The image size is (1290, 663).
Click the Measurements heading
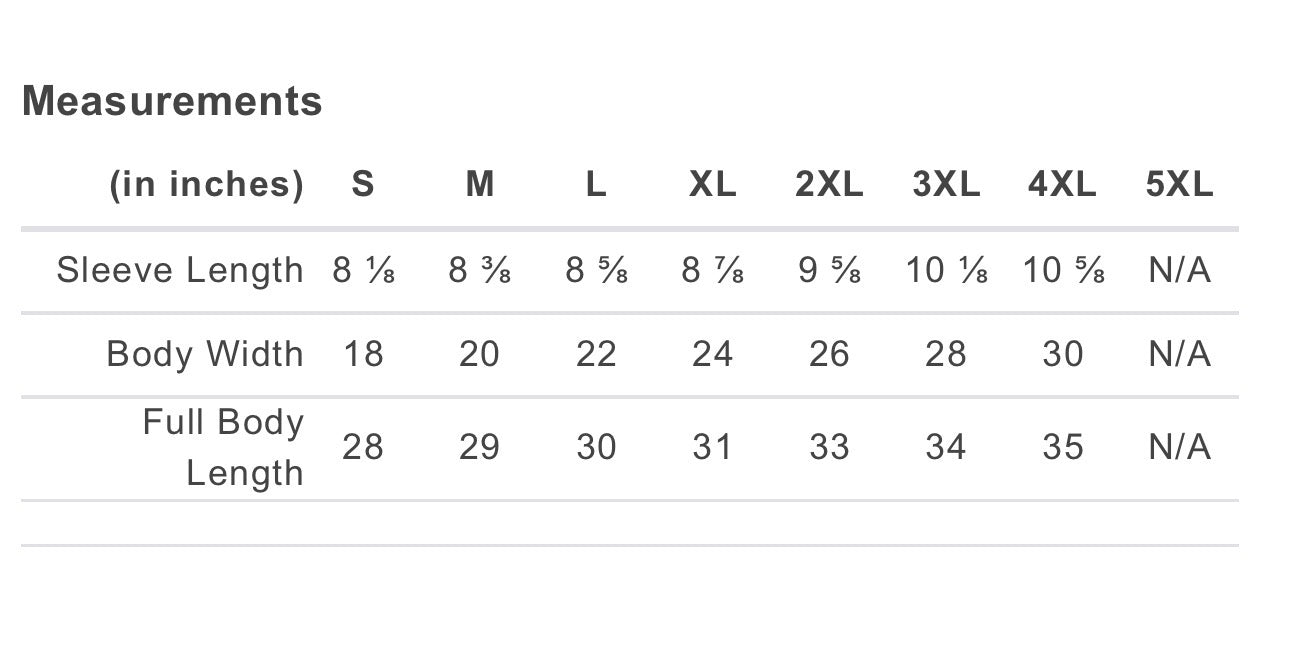point(172,101)
